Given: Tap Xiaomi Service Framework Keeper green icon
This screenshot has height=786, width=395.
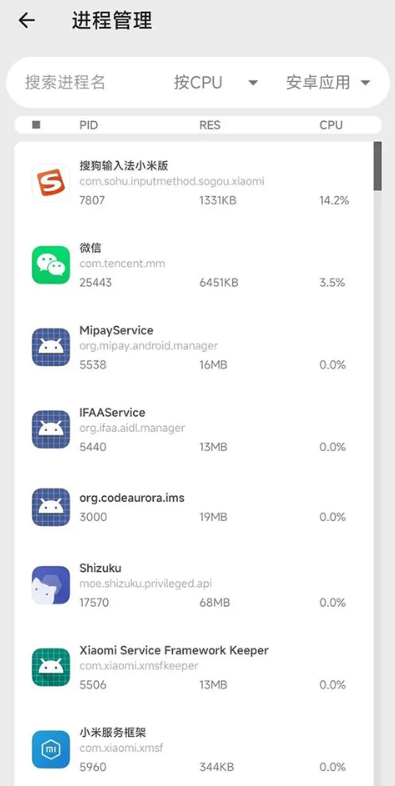Looking at the screenshot, I should [51, 667].
